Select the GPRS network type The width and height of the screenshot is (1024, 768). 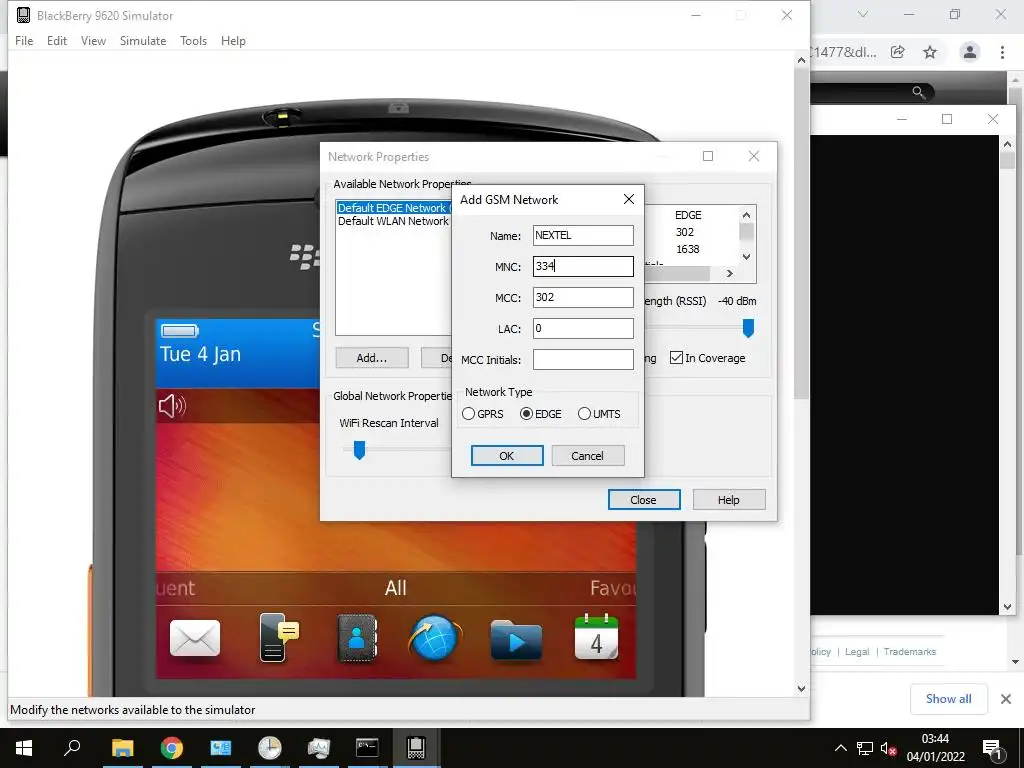[x=482, y=414]
